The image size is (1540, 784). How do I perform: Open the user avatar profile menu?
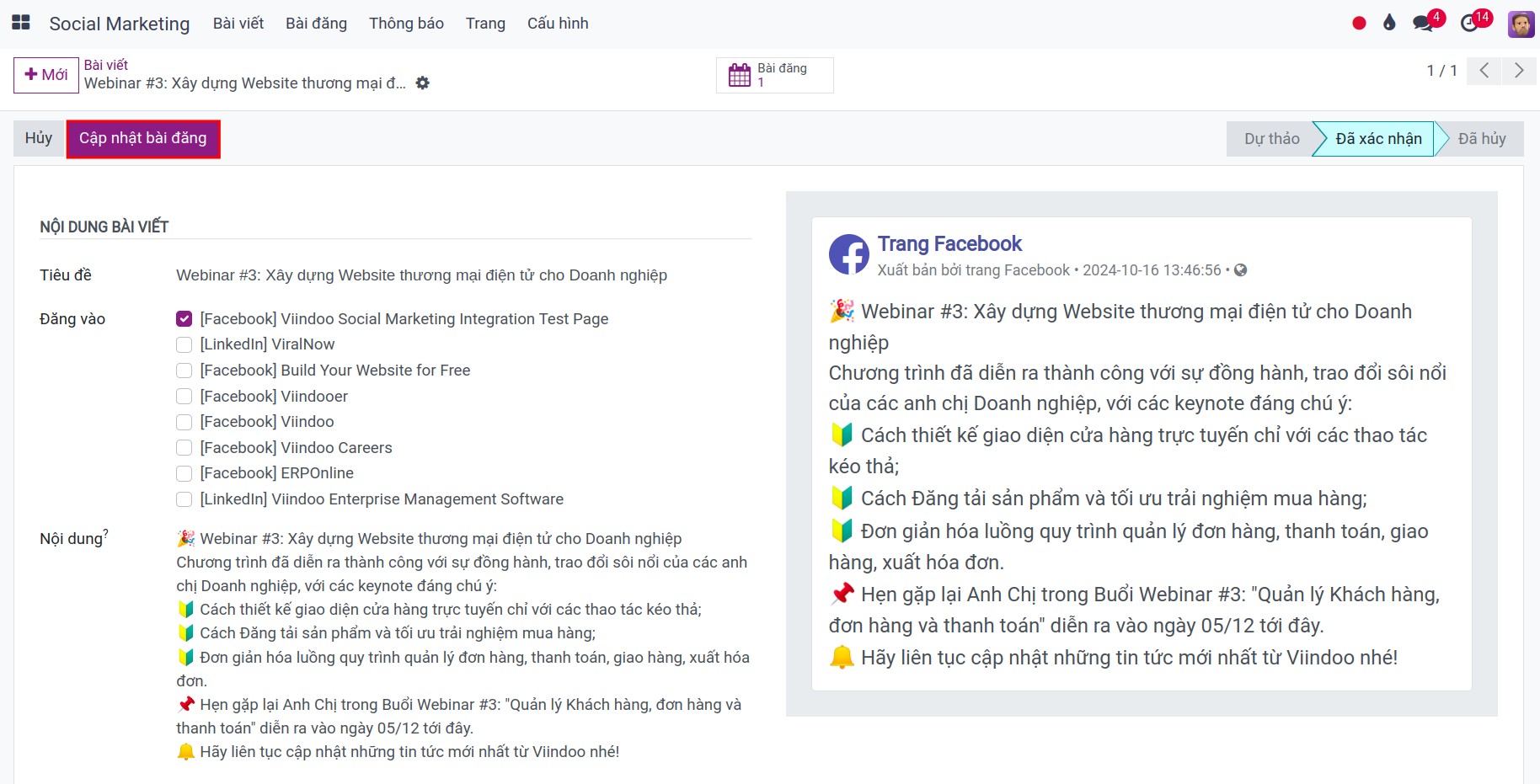pyautogui.click(x=1519, y=23)
